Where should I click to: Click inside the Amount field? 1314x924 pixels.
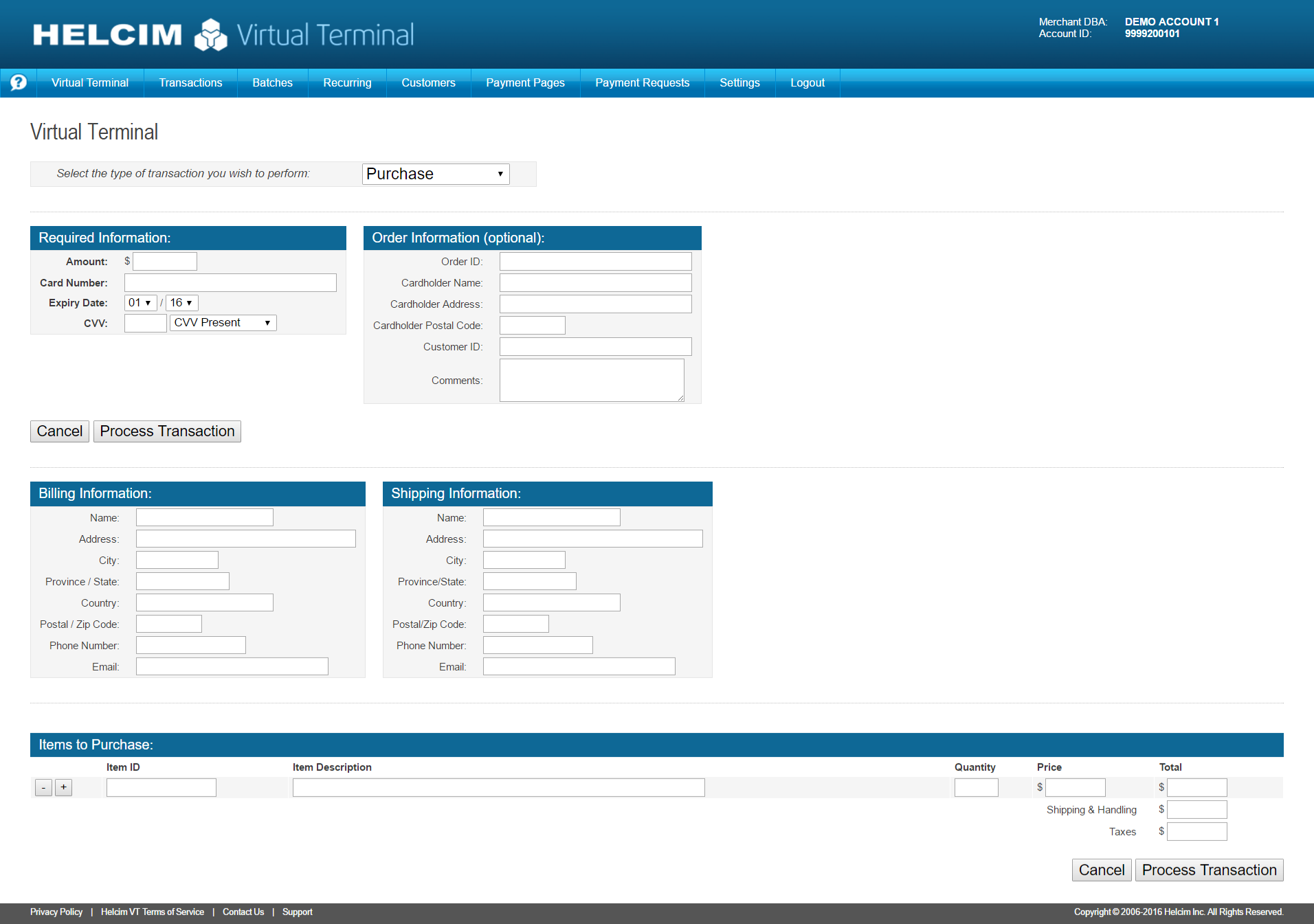tap(165, 261)
